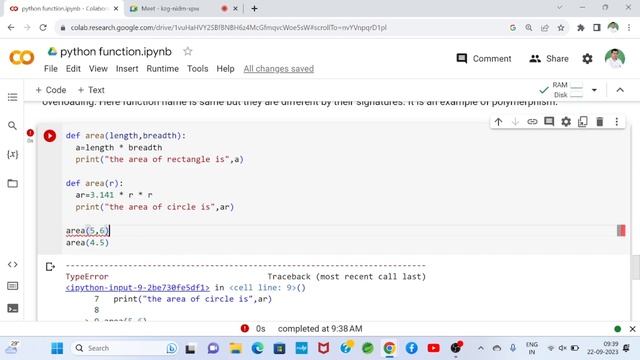
Task: Expand RAM and Disk connection dropdown
Action: 594,90
